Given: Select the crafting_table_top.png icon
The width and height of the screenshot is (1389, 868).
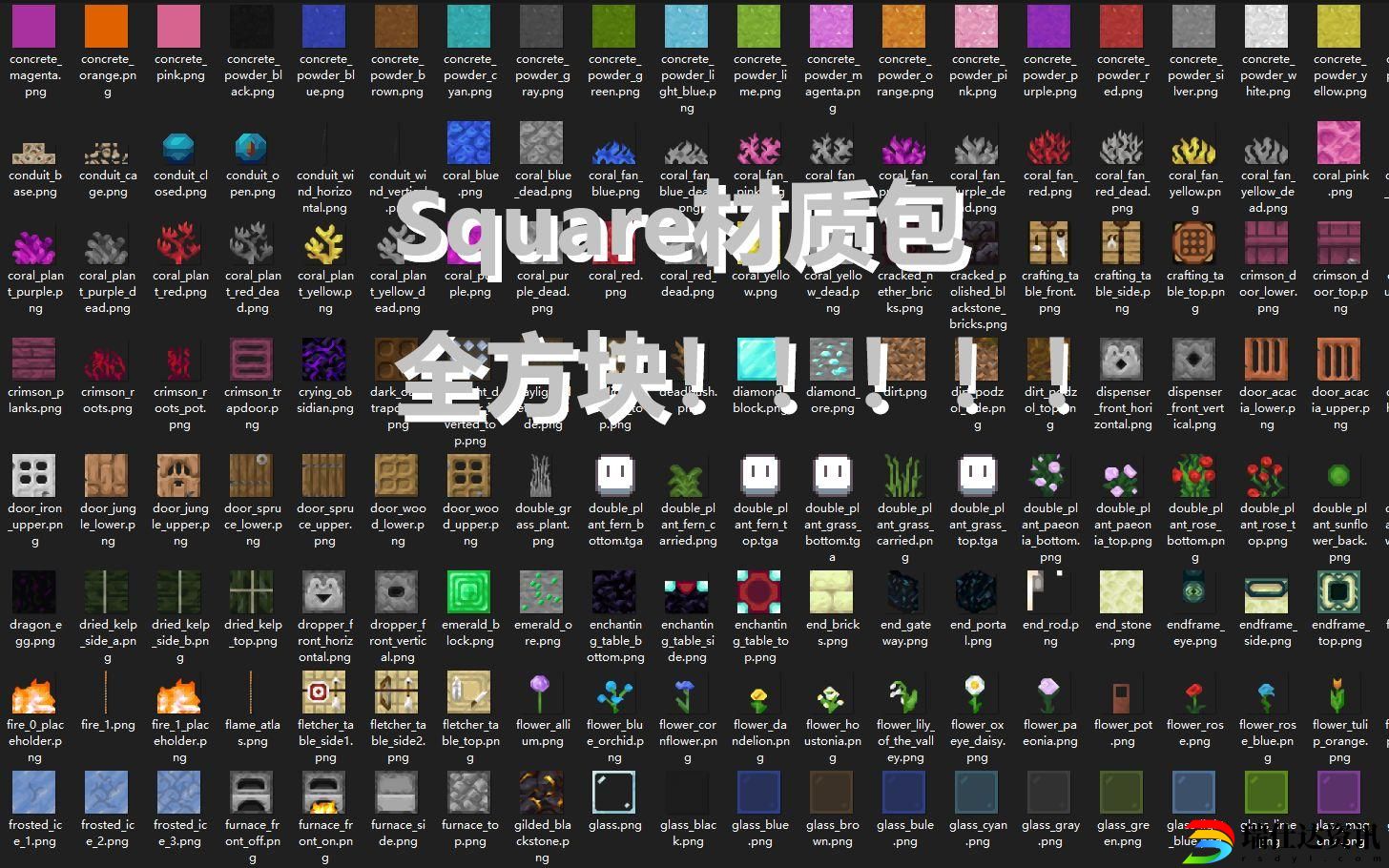Looking at the screenshot, I should [1194, 243].
